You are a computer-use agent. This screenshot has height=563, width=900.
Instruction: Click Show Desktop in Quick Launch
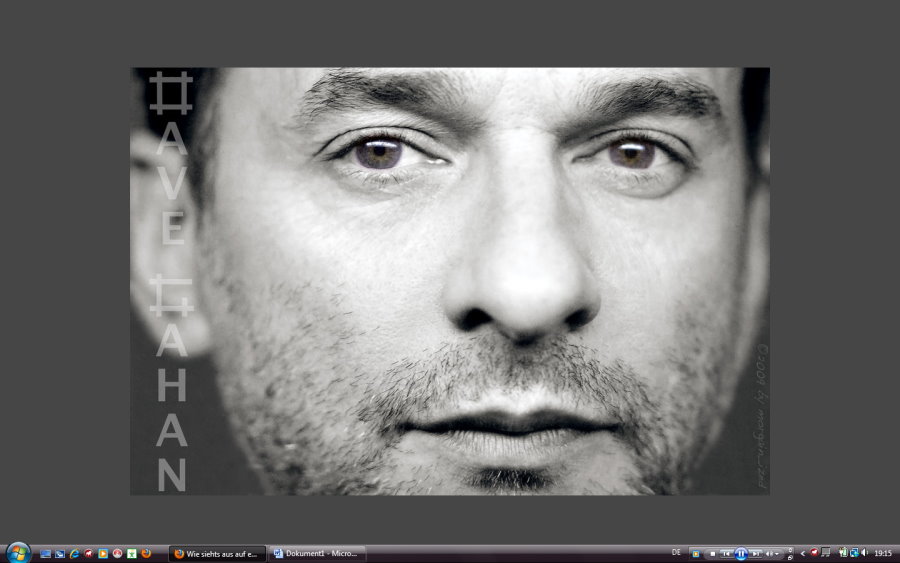click(x=45, y=553)
